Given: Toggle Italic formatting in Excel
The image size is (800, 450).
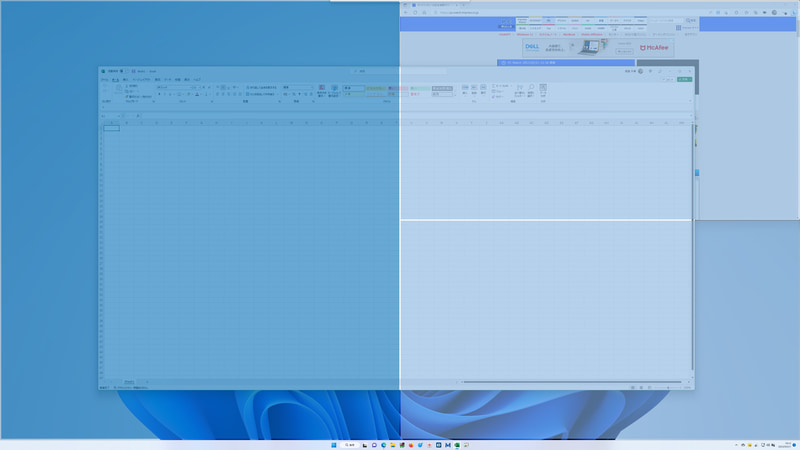Looking at the screenshot, I should click(x=164, y=94).
